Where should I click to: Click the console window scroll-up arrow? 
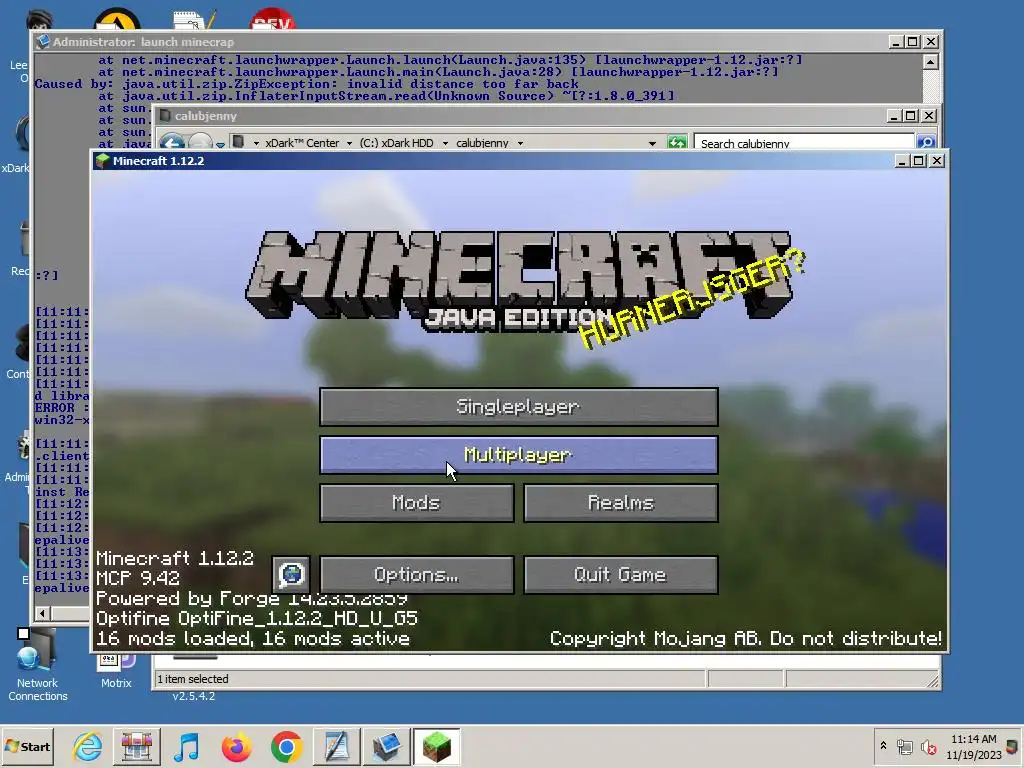pyautogui.click(x=931, y=62)
